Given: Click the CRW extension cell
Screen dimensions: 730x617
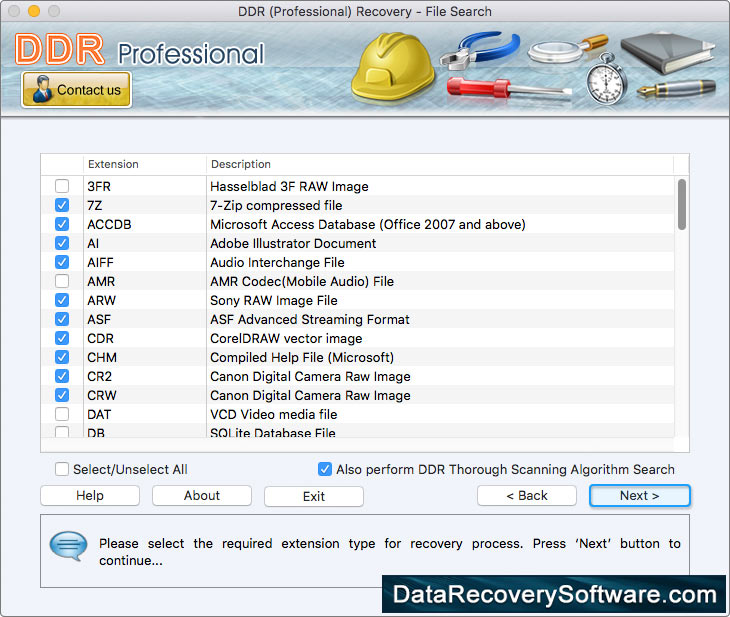Looking at the screenshot, I should [145, 395].
